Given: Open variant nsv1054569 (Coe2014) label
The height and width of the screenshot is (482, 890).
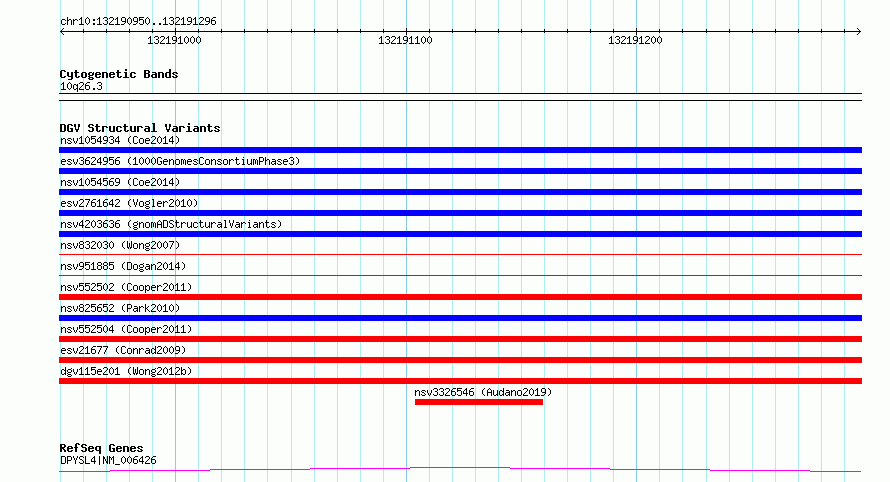Looking at the screenshot, I should pyautogui.click(x=120, y=182).
